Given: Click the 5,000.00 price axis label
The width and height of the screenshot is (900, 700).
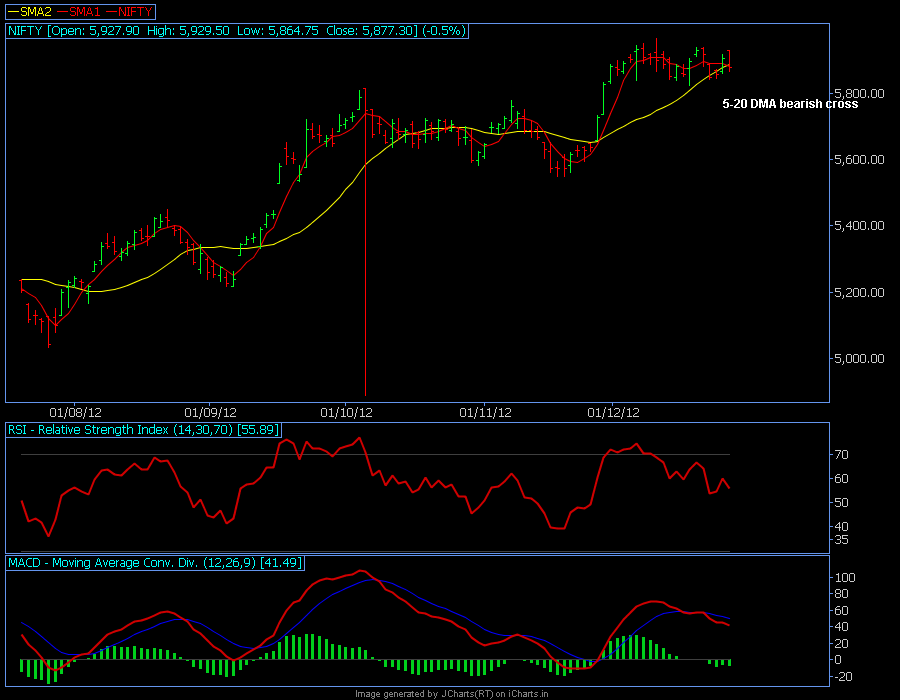Looking at the screenshot, I should click(x=858, y=359).
